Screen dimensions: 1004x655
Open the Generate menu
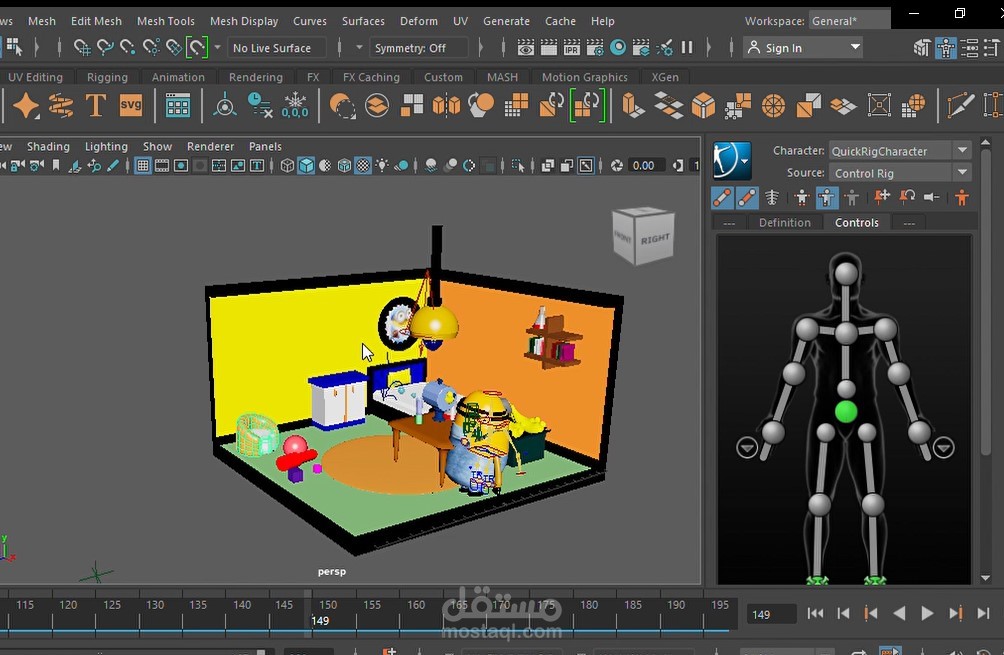tap(506, 20)
